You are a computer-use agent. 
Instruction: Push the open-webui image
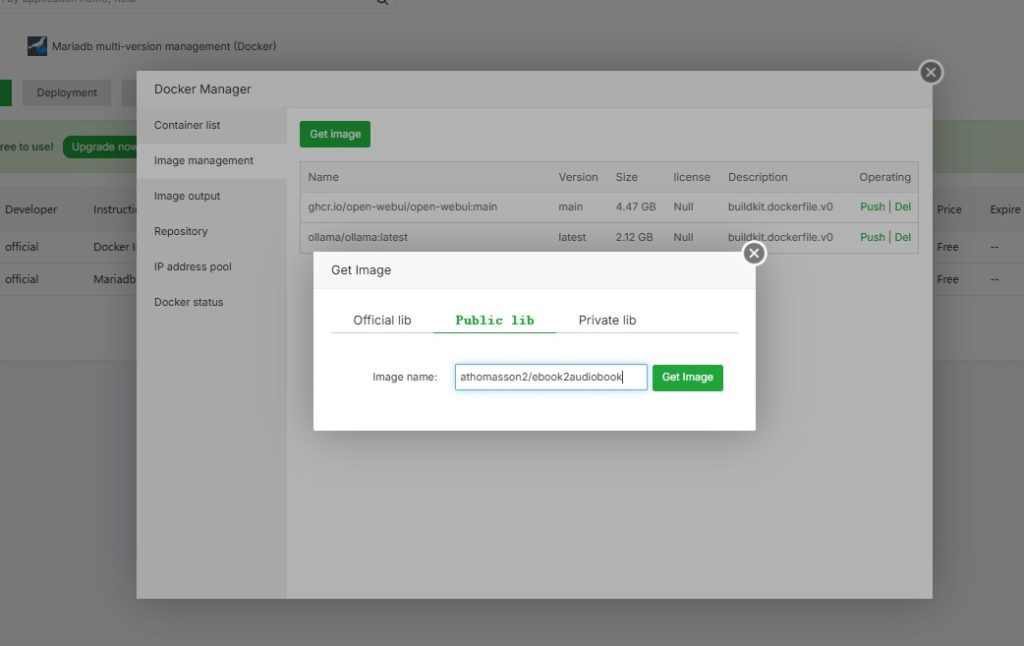872,206
